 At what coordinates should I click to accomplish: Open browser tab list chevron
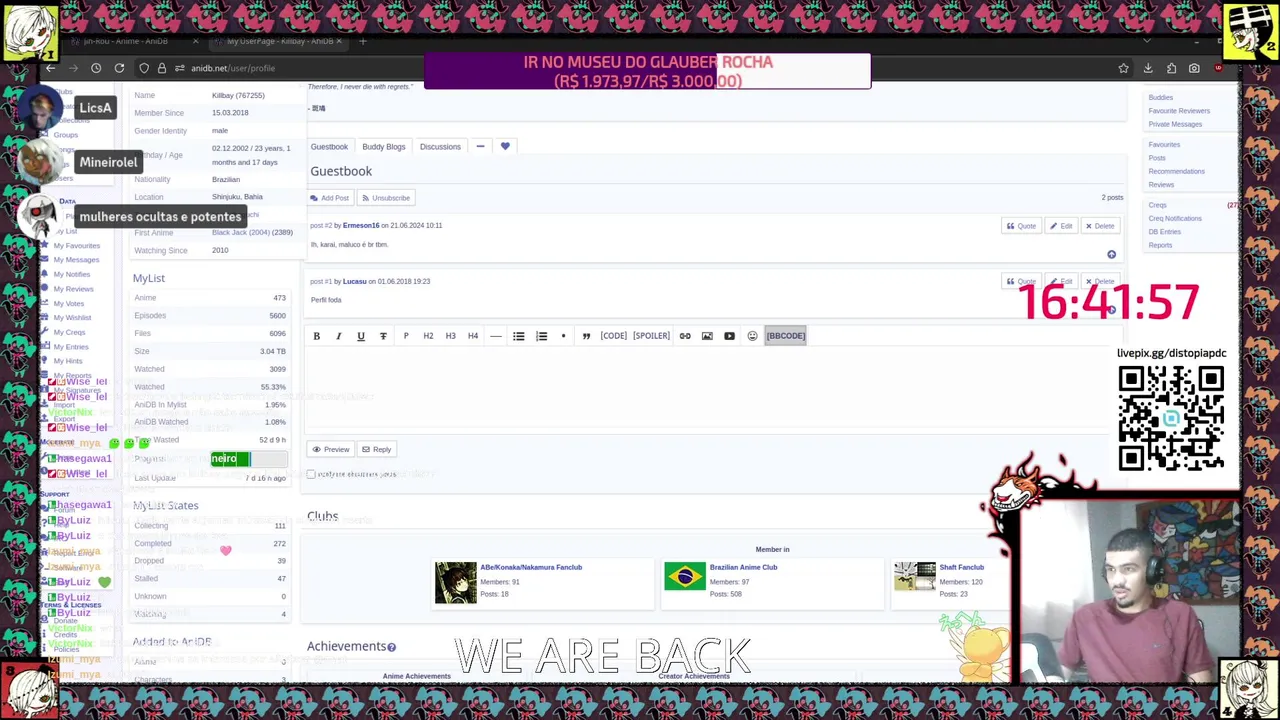point(1146,41)
